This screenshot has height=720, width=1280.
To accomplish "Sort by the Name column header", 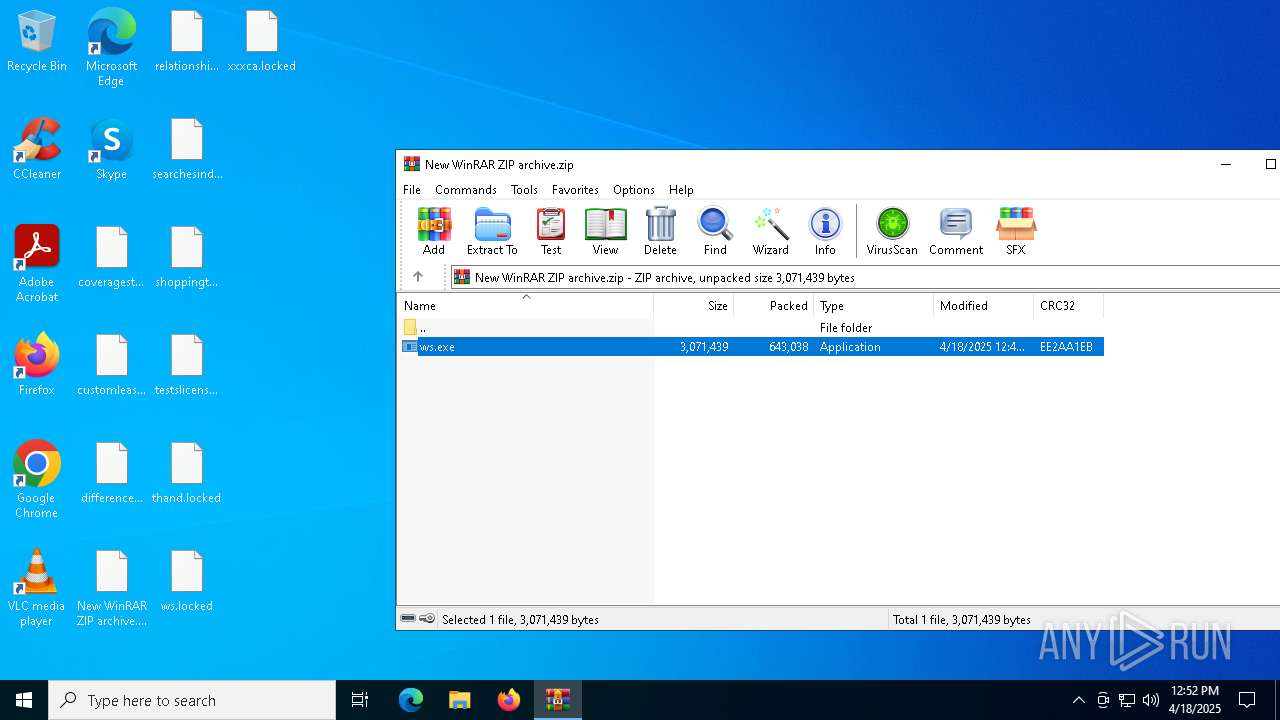I will tap(525, 306).
